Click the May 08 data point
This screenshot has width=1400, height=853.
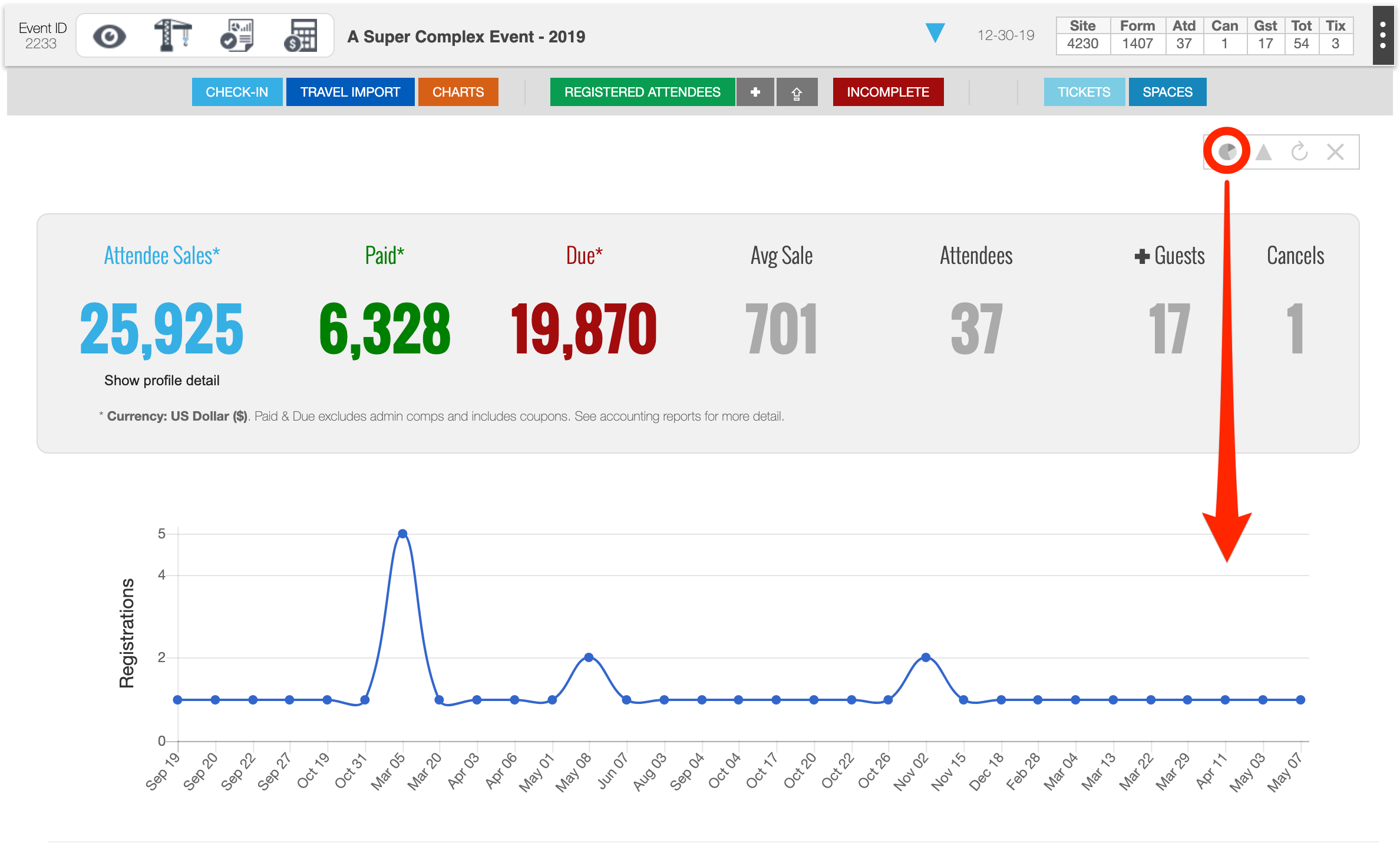pyautogui.click(x=589, y=657)
